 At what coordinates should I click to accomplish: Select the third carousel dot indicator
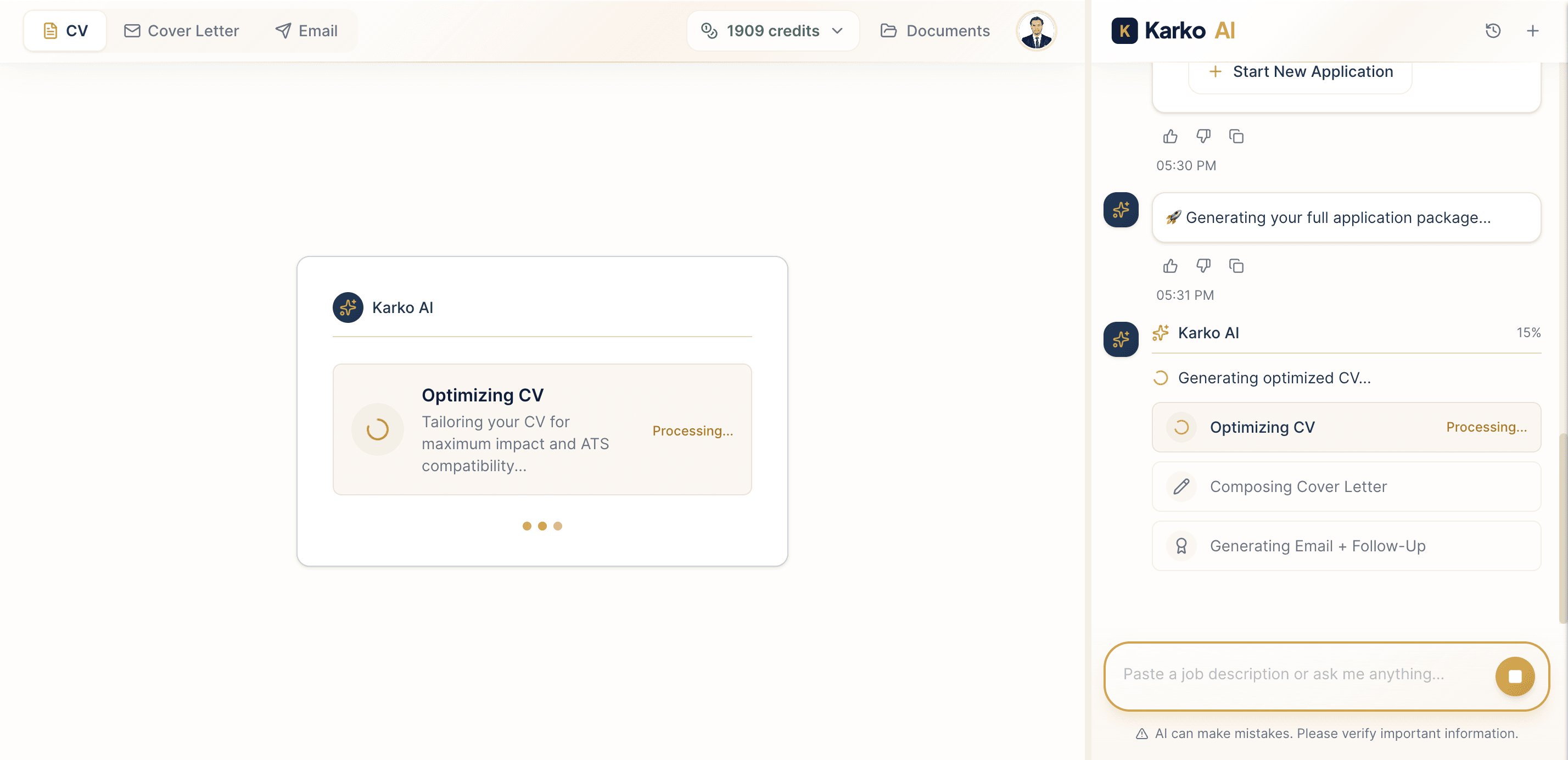coord(558,525)
